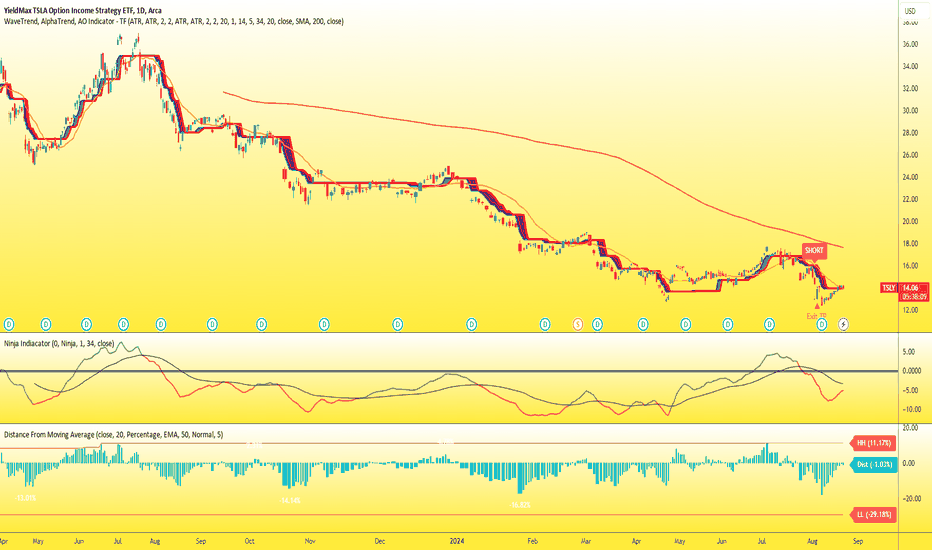The height and width of the screenshot is (550, 932).
Task: Click the 36.00 price axis label
Action: point(910,45)
